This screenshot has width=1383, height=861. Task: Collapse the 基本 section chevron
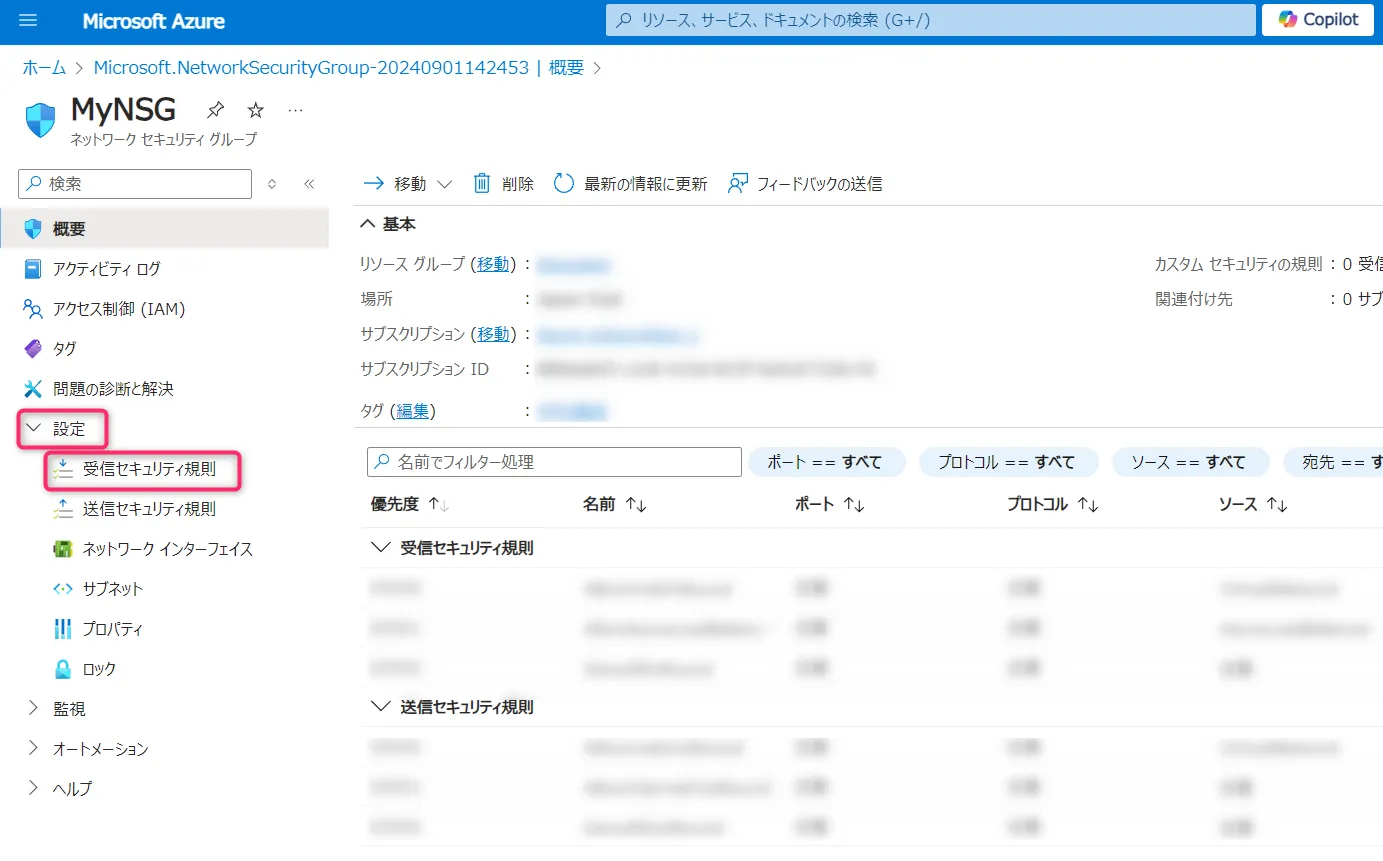click(368, 223)
